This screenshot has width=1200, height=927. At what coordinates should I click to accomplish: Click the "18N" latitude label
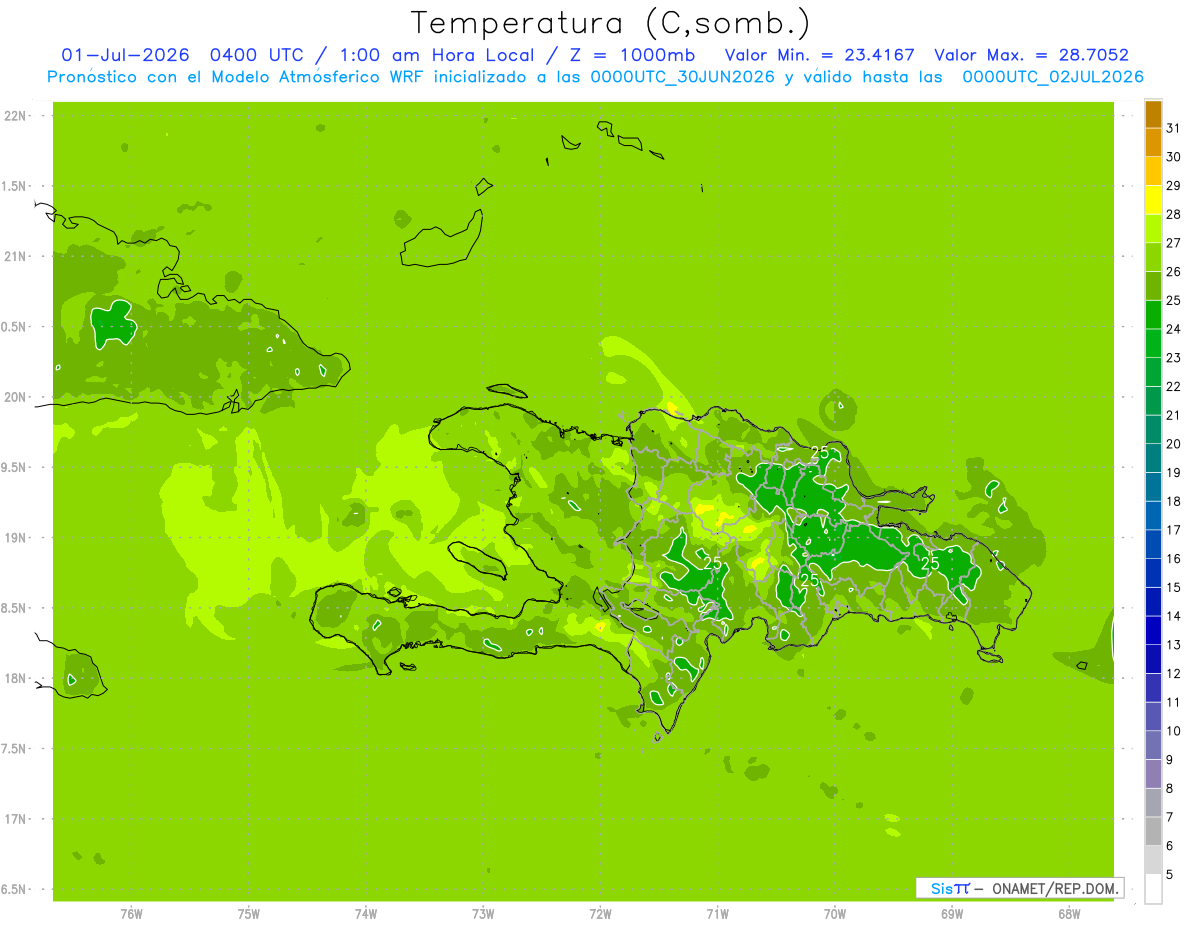15,678
